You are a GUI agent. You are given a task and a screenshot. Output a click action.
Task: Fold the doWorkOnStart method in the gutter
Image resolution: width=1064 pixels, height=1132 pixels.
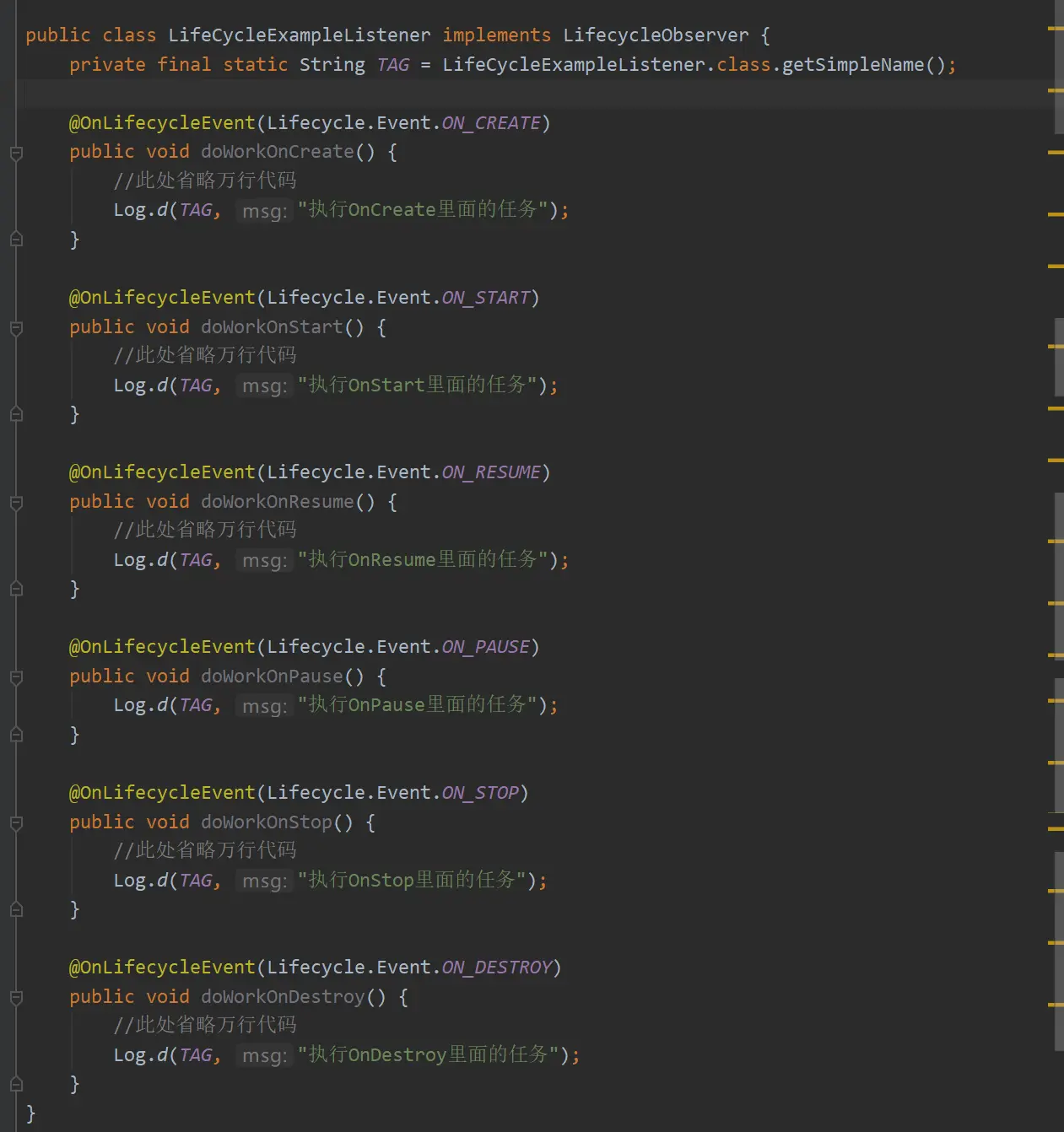pyautogui.click(x=16, y=328)
